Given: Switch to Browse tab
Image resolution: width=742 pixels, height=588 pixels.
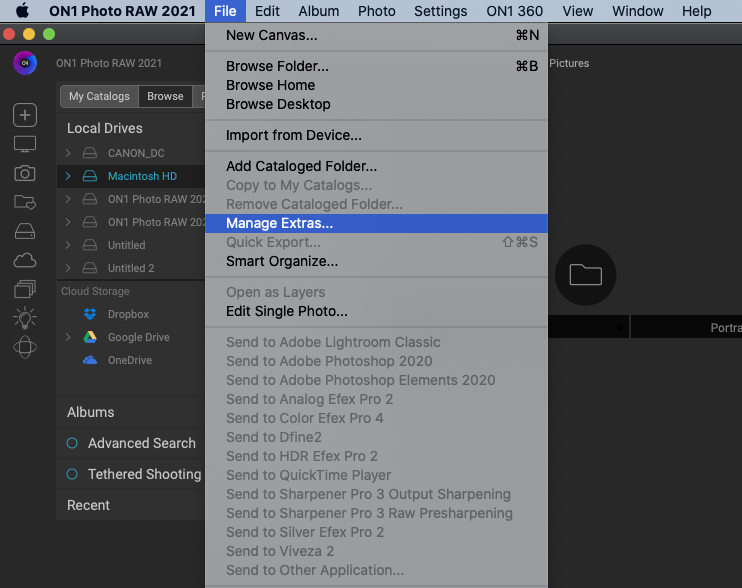Looking at the screenshot, I should 165,97.
